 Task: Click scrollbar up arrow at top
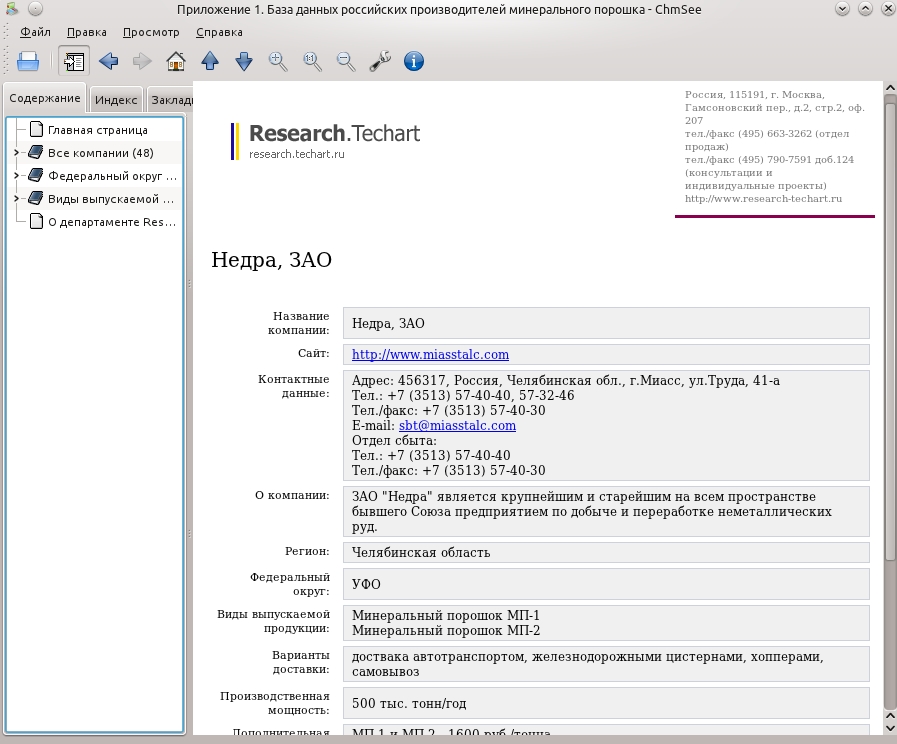890,87
